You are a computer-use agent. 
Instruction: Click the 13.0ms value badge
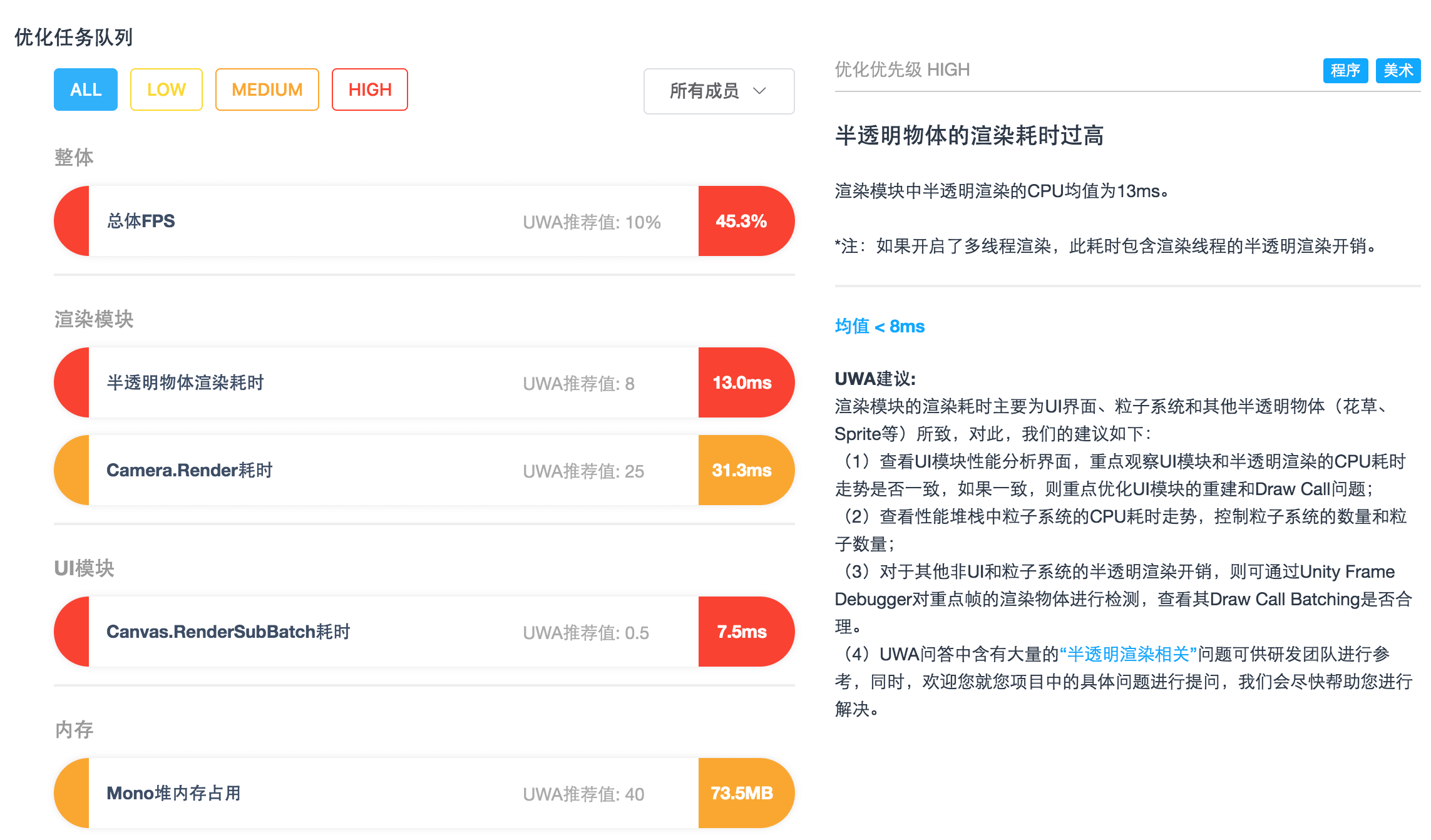pos(746,382)
